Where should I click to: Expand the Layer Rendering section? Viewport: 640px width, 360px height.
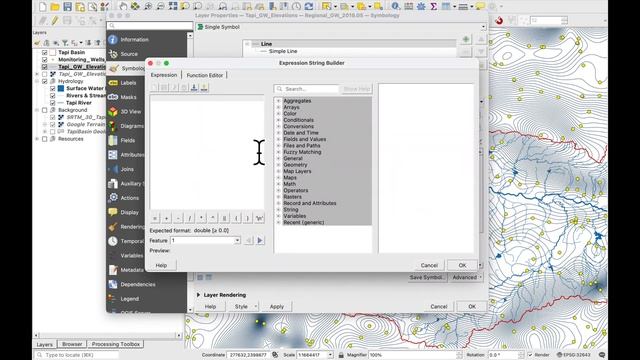198,295
